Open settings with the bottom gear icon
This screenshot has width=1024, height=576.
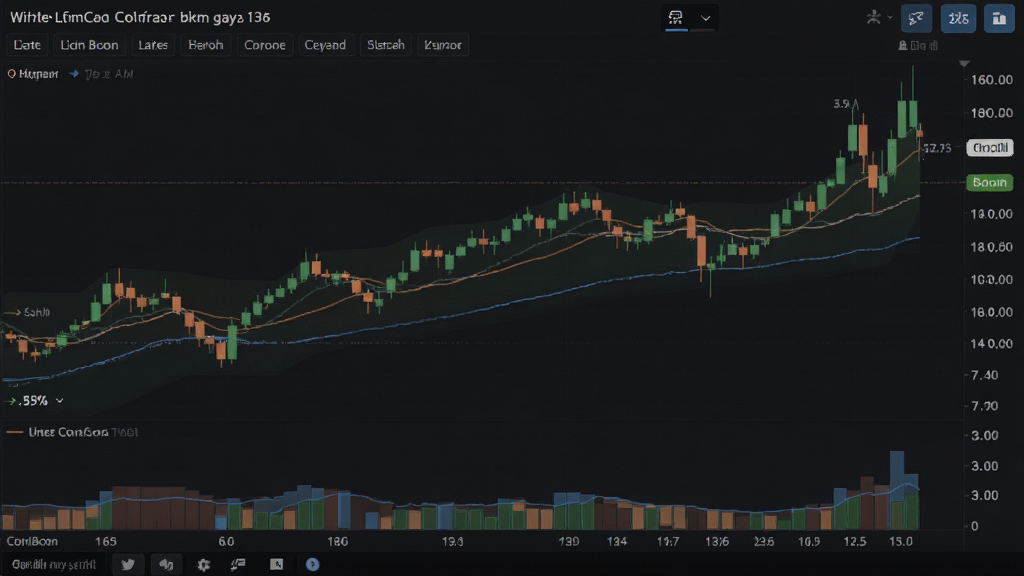click(x=204, y=564)
